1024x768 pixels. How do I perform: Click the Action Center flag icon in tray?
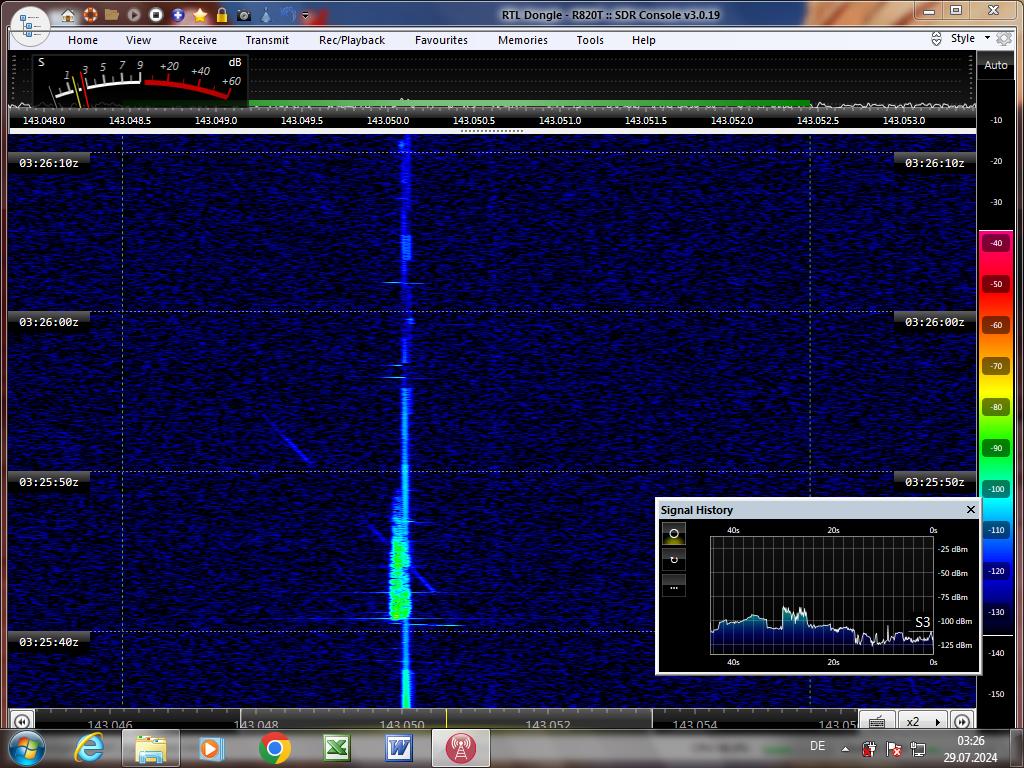tap(893, 748)
